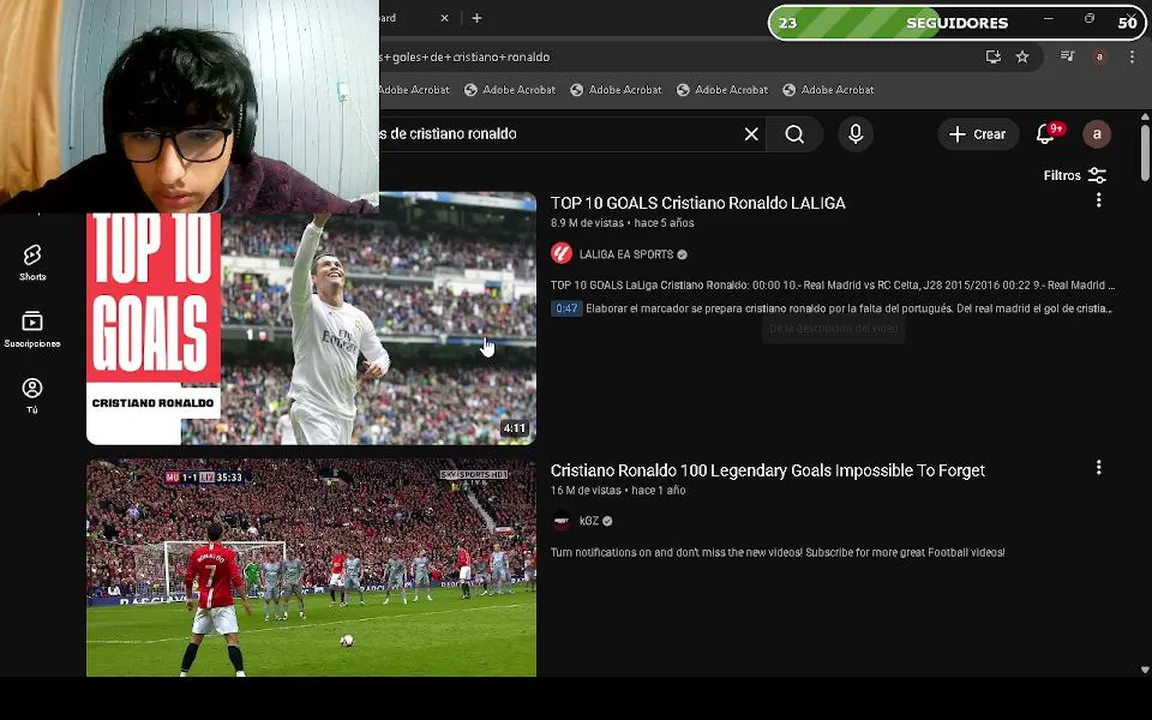Click the magnifier search button
Screen dimensions: 1152x720
(x=794, y=134)
